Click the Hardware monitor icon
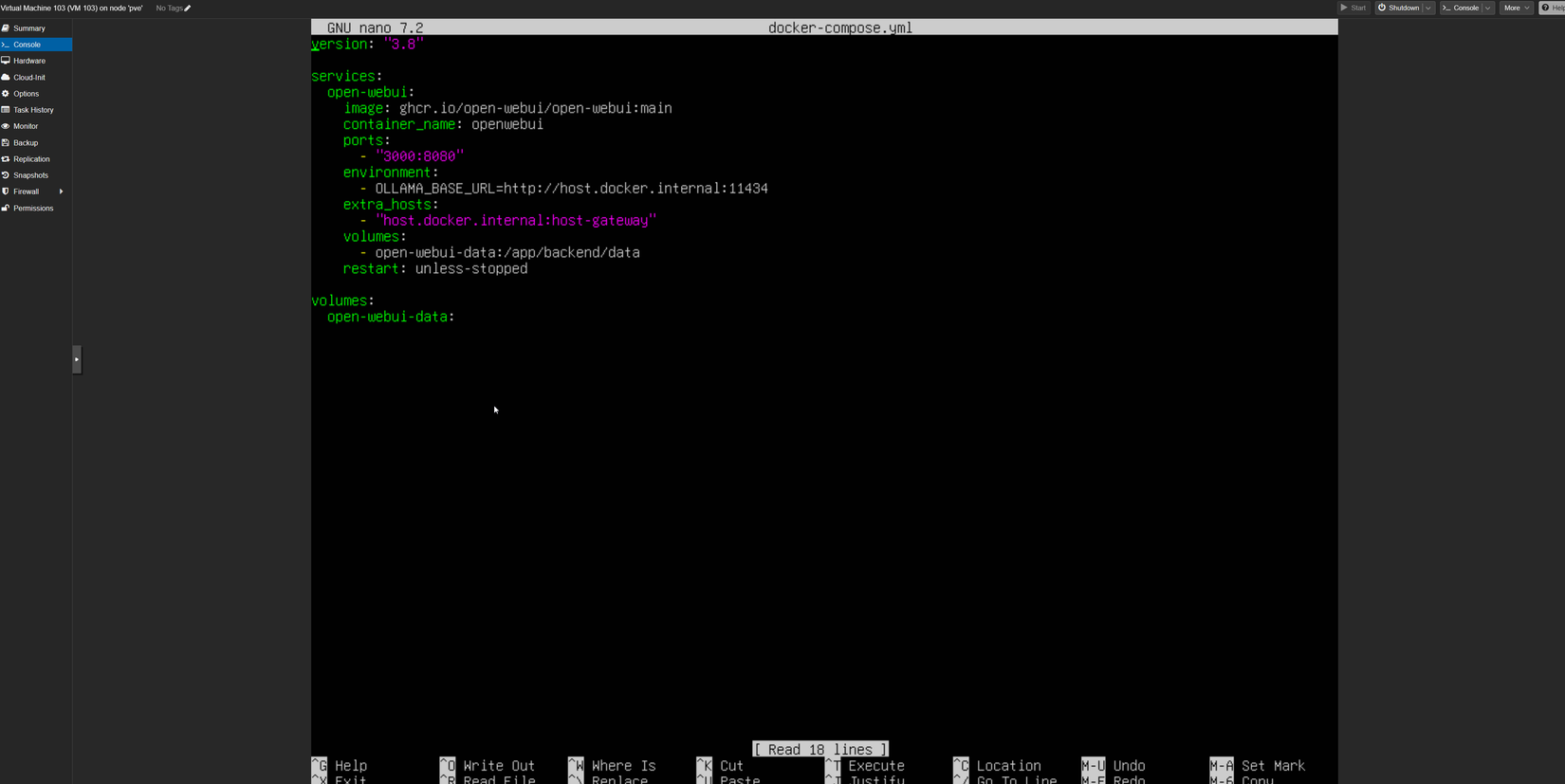 click(6, 61)
